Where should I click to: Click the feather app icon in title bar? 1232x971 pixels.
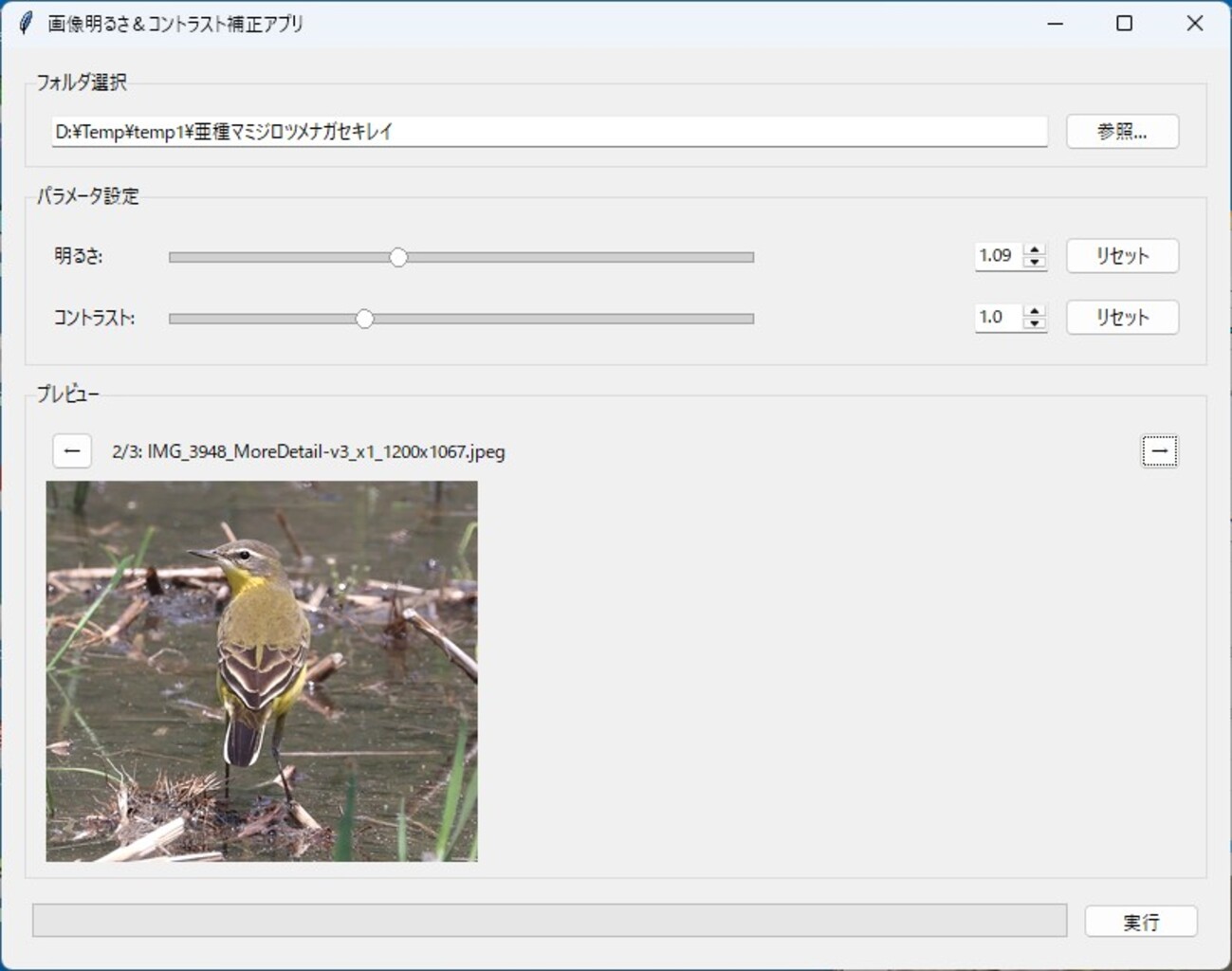coord(26,23)
